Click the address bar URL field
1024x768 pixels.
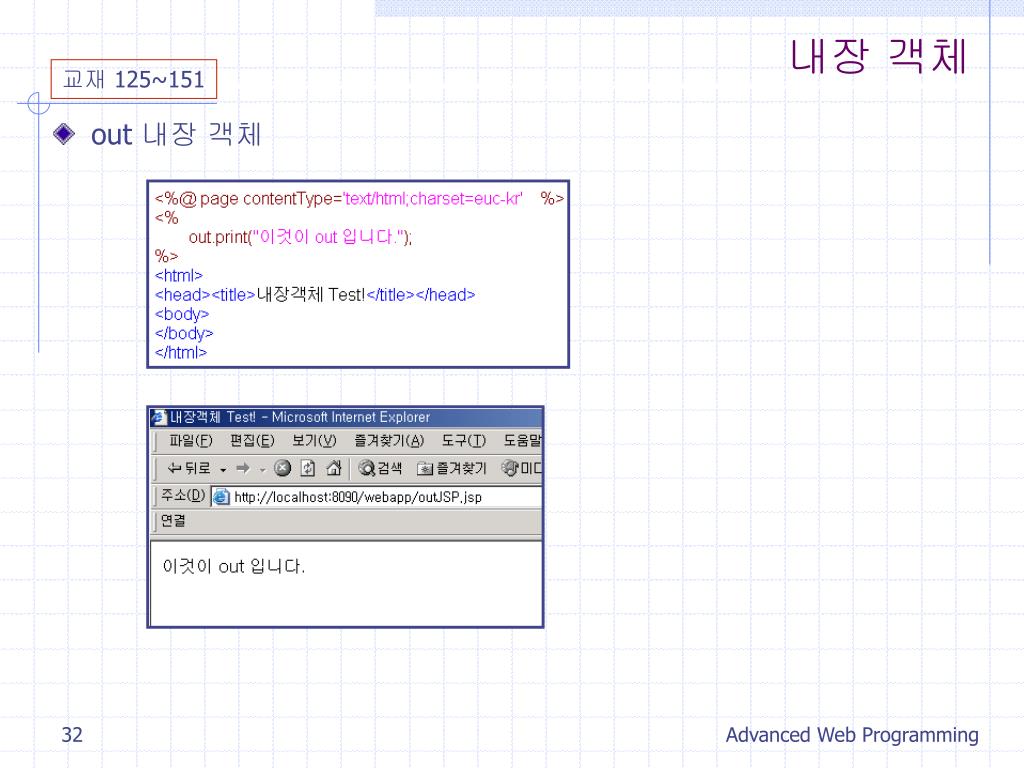pyautogui.click(x=376, y=497)
